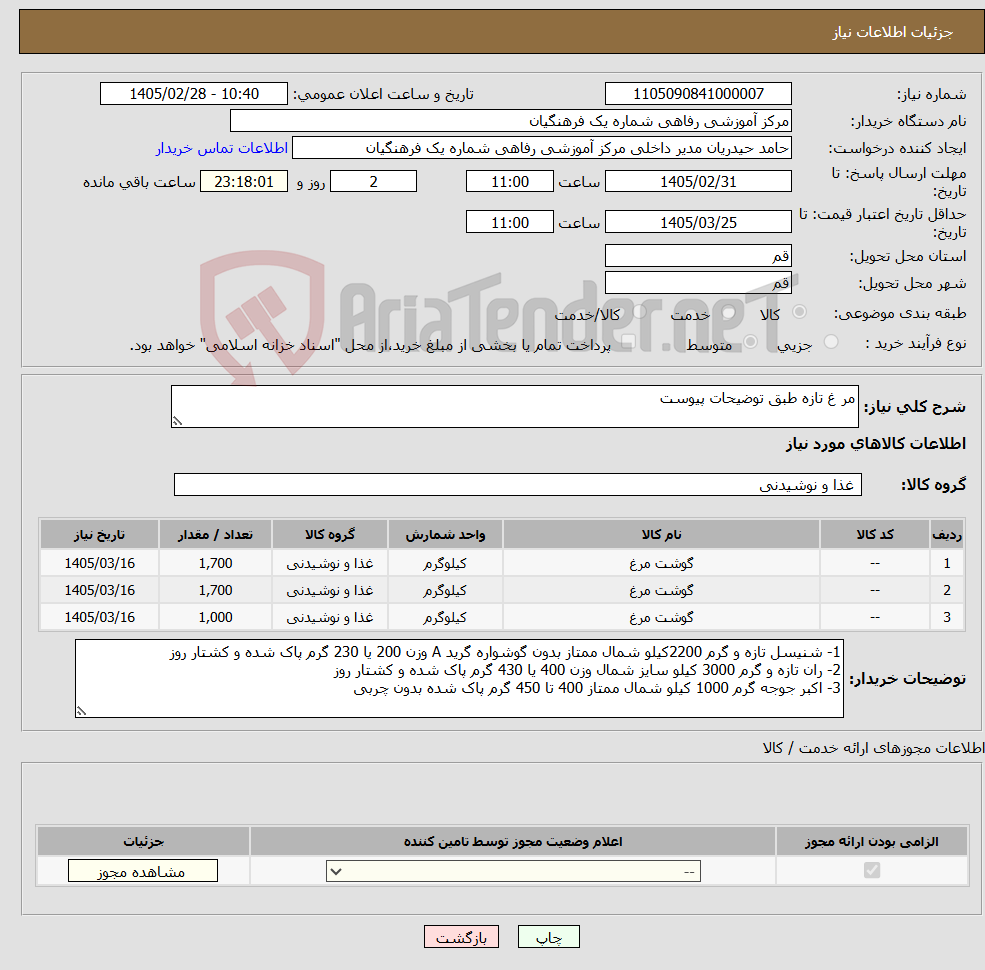
Task: Toggle the Islamic treasury payment checkbox
Action: pyautogui.click(x=628, y=342)
